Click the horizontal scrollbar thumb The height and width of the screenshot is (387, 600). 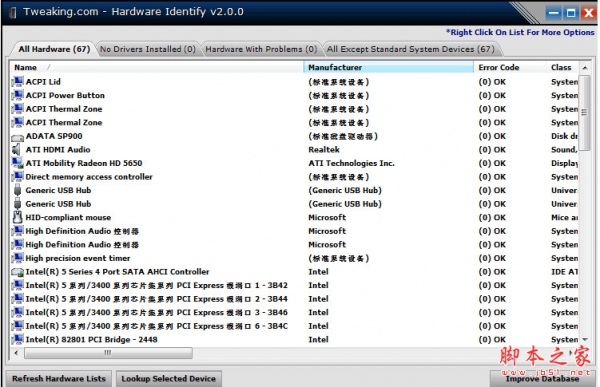108,353
